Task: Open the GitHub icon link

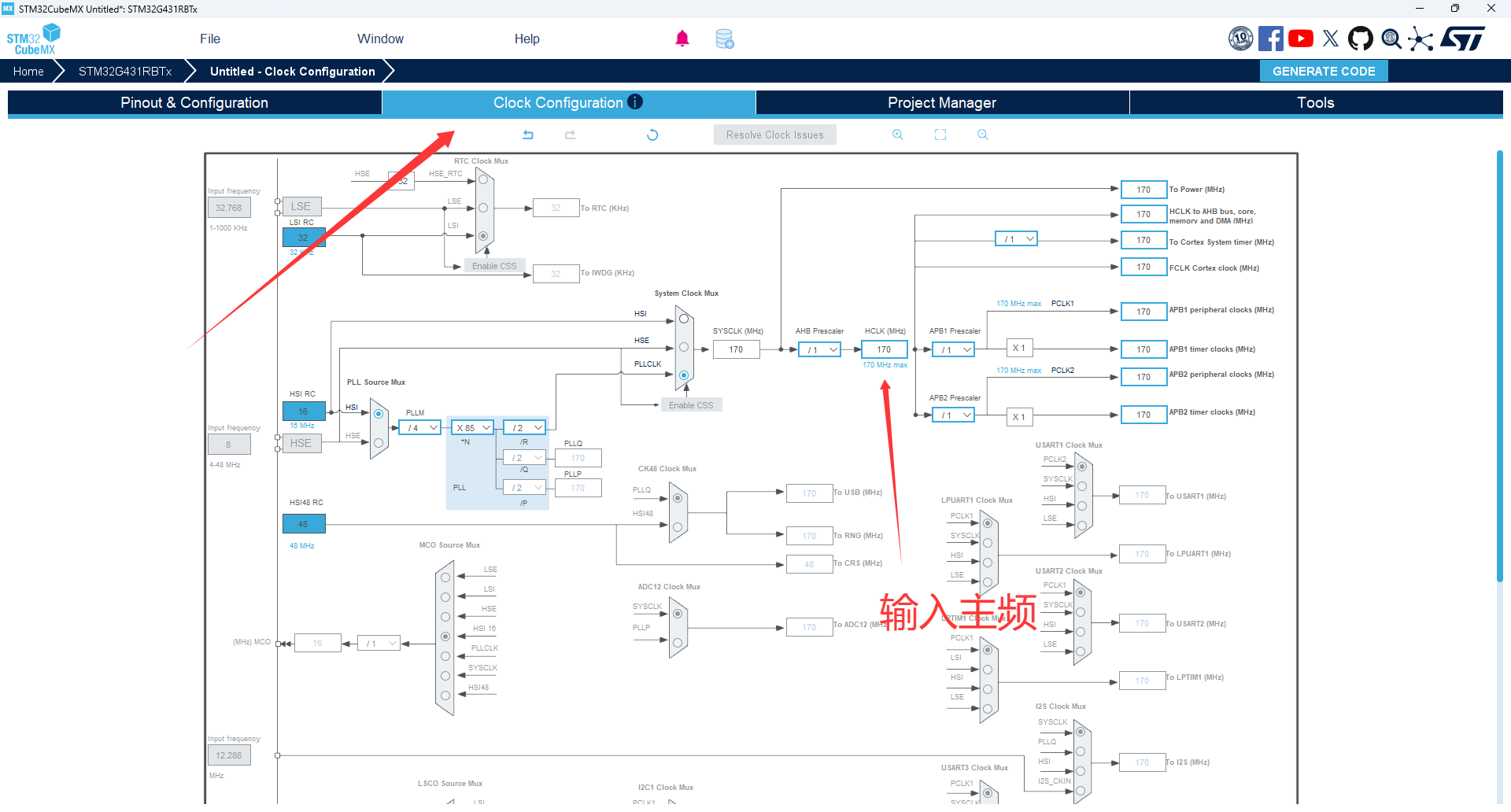Action: click(x=1360, y=39)
